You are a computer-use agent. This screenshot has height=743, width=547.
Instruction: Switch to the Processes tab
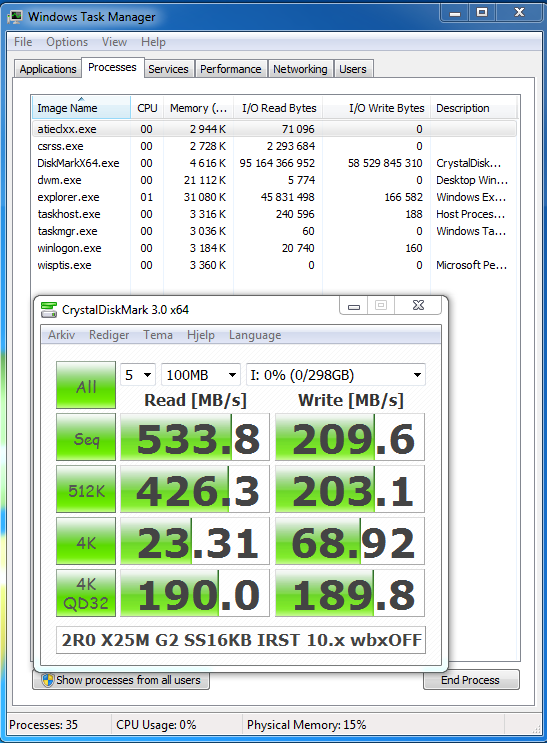coord(112,67)
